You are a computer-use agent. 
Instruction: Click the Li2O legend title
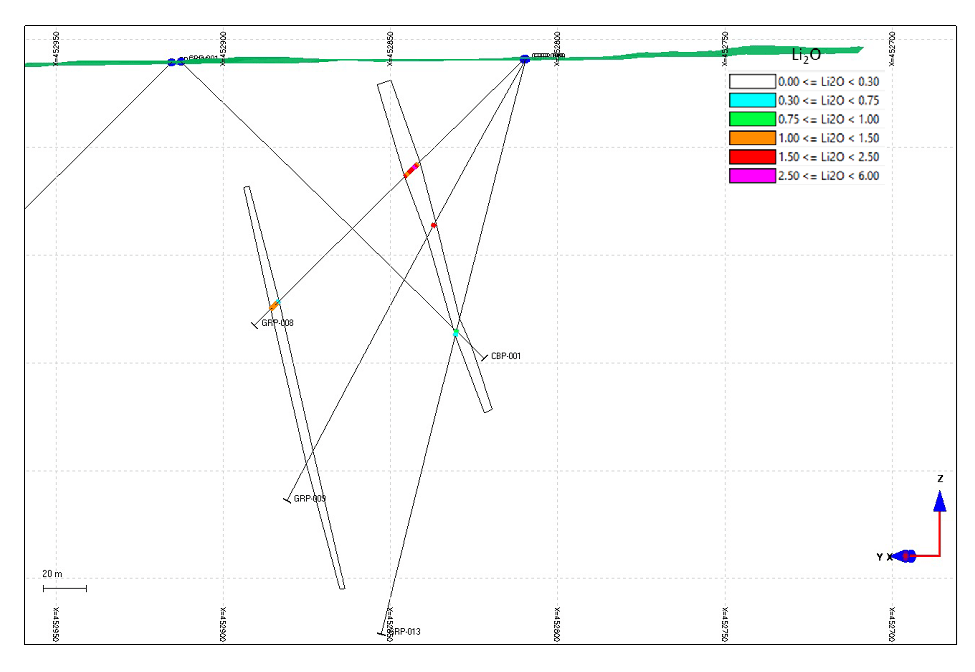pyautogui.click(x=806, y=55)
